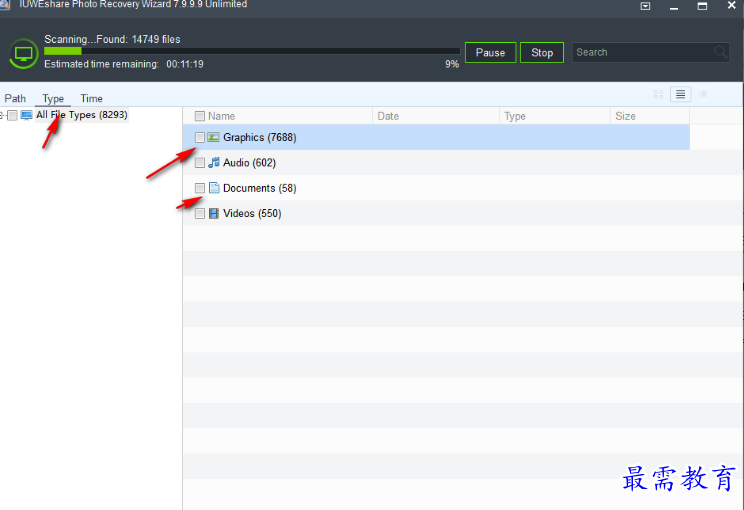Check the Graphics (7688) checkbox

tap(200, 138)
